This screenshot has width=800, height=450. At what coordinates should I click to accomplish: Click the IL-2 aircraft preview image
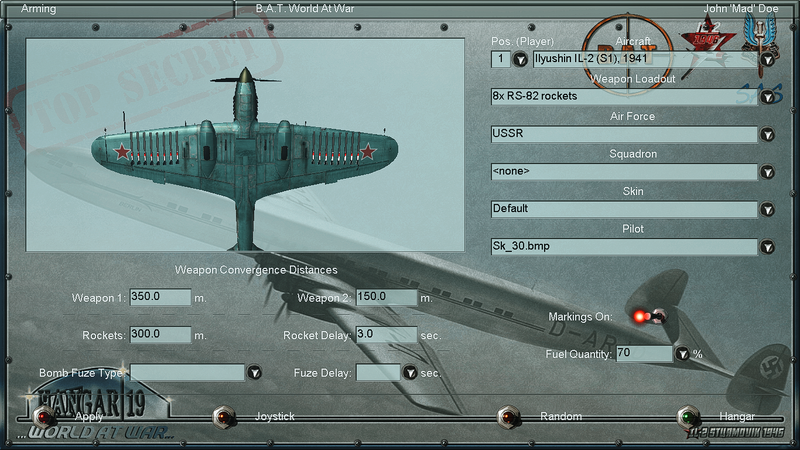[245, 144]
